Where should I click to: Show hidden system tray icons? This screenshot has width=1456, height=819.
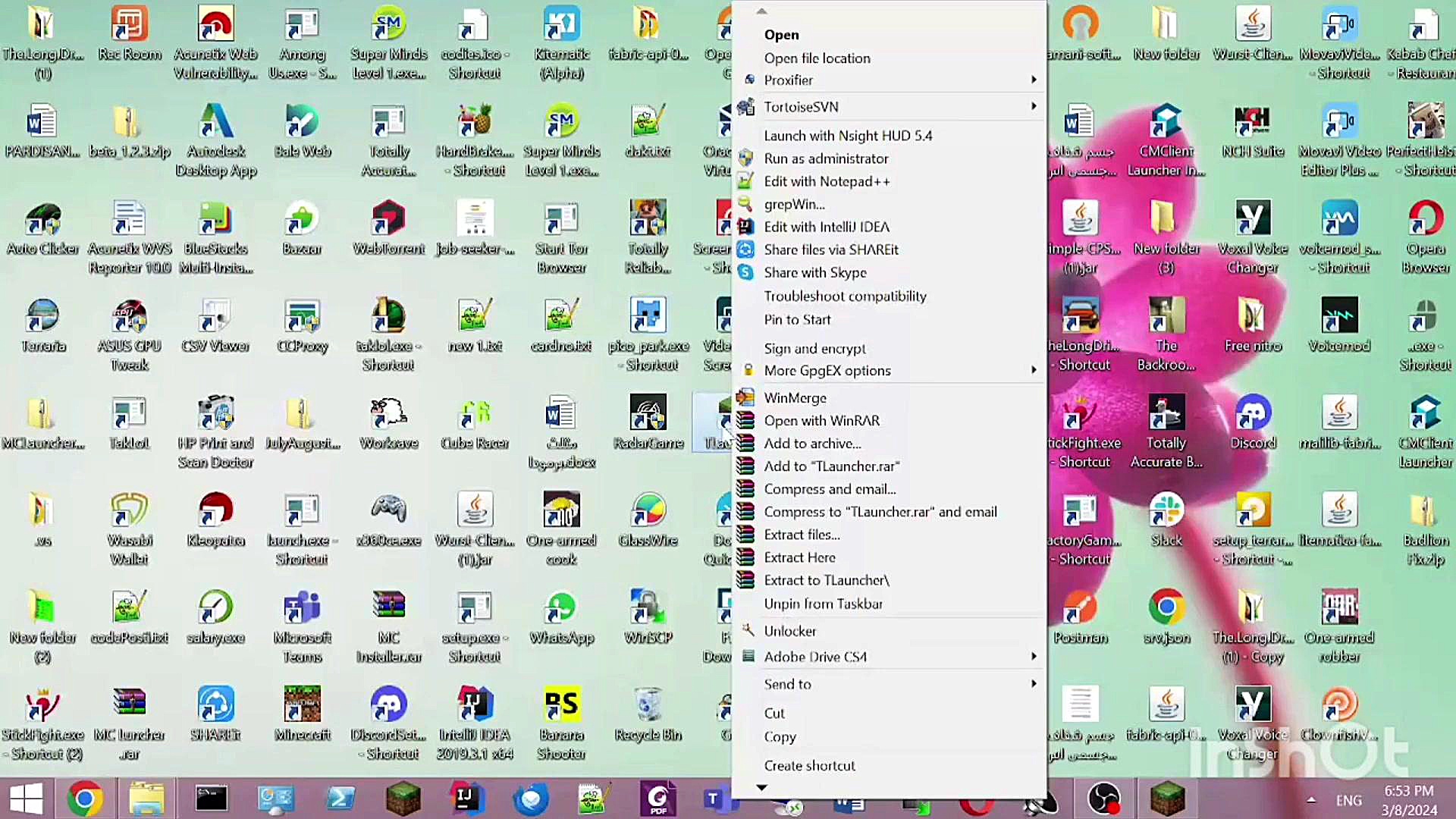pos(1311,800)
